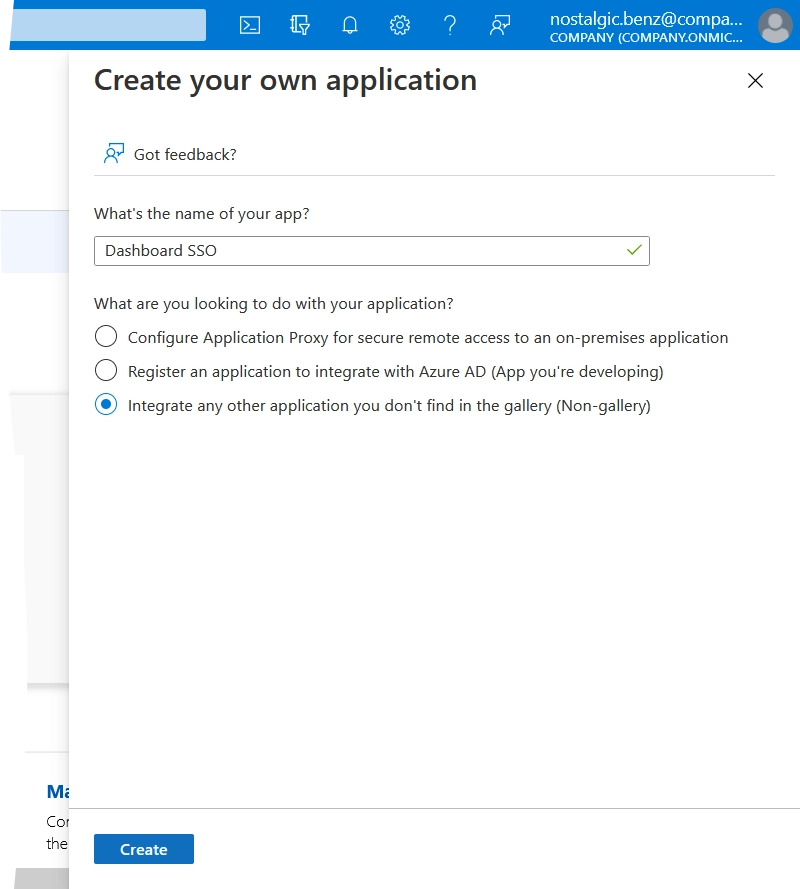
Task: Click 'What are you looking to do' question text
Action: pos(273,304)
